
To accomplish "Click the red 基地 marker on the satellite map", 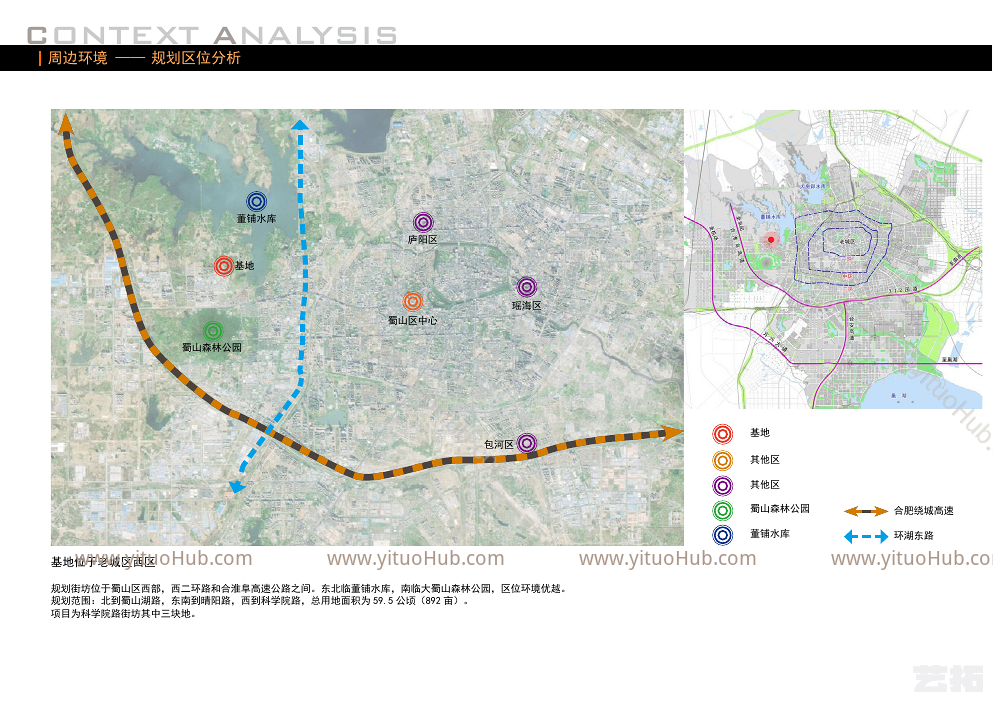I will coord(224,266).
